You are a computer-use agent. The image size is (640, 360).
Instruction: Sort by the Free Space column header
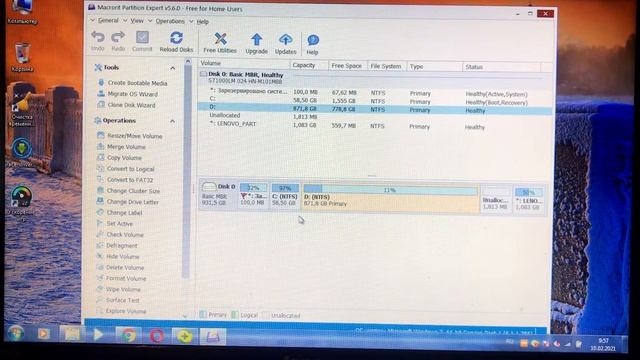coord(347,66)
